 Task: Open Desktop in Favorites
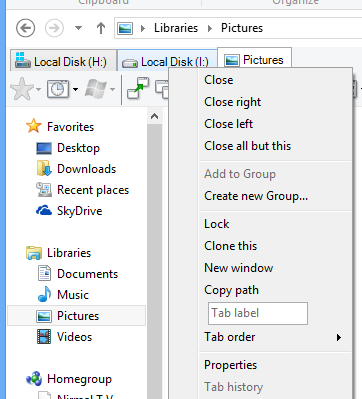(x=78, y=148)
